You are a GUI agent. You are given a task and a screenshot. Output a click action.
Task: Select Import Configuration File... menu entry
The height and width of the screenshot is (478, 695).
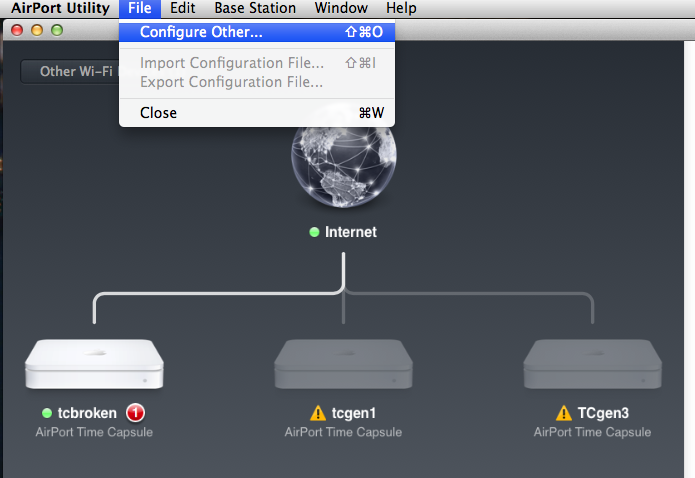click(x=257, y=63)
